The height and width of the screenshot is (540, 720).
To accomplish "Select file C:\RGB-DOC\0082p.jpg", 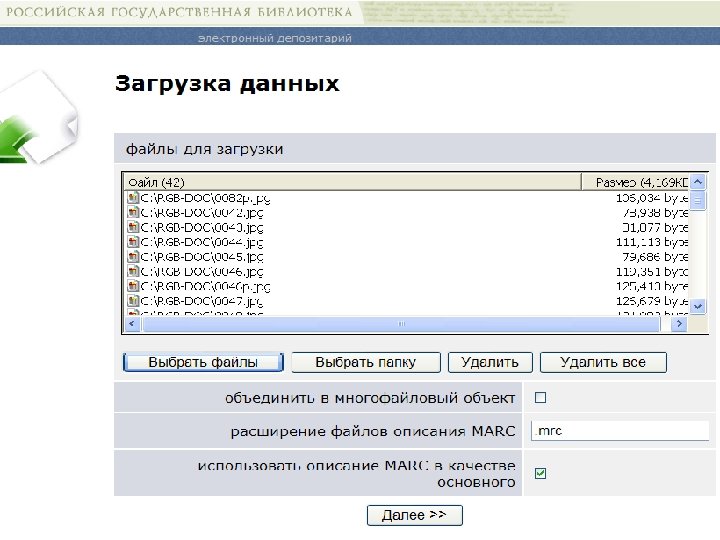I will click(205, 198).
